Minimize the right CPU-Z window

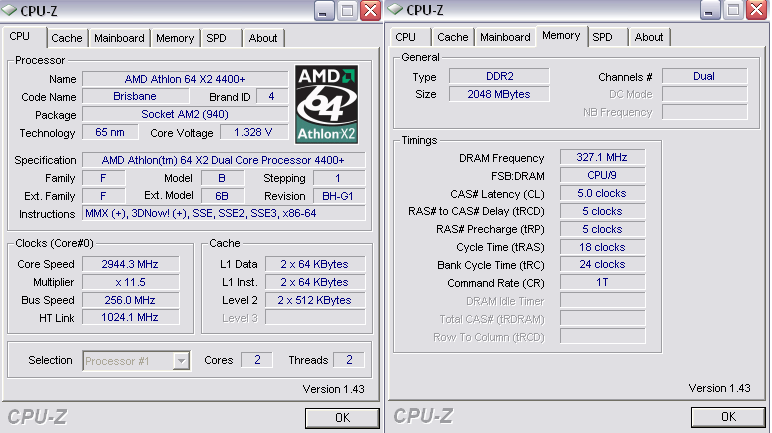[709, 10]
